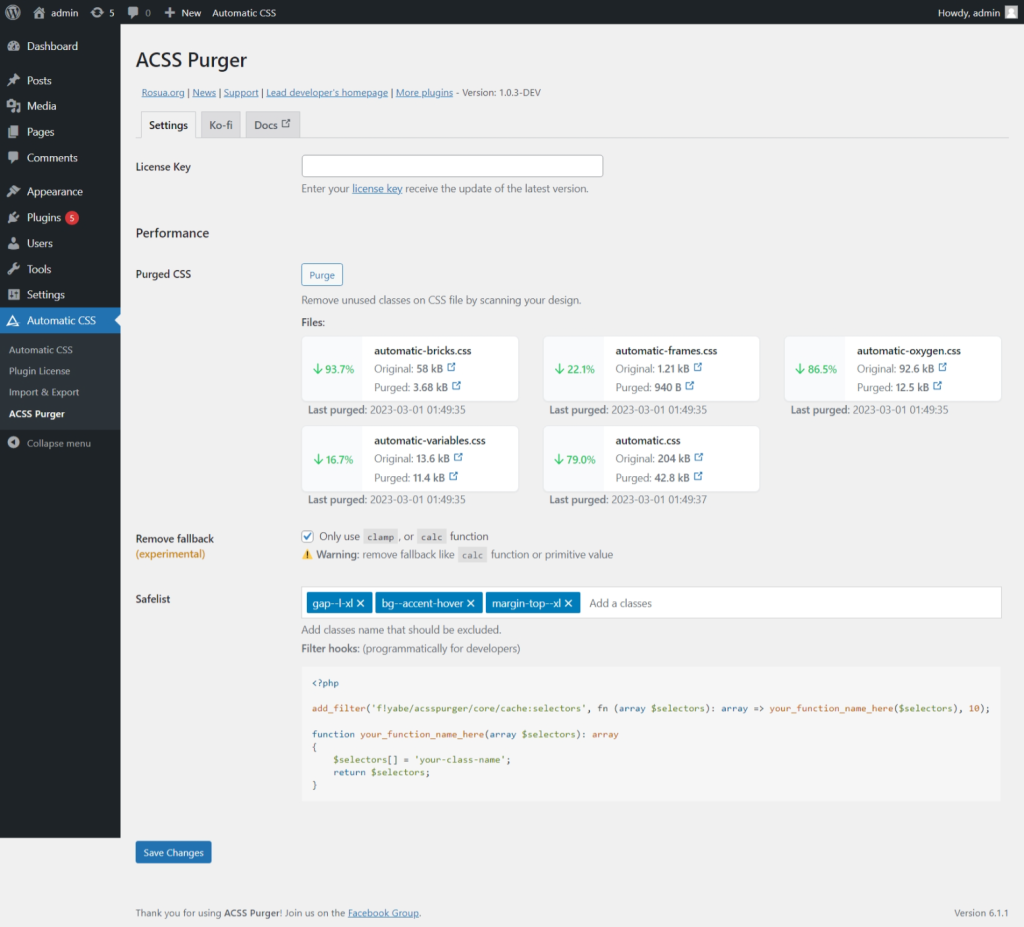Remove the margin-top--xl safelist tag
Screen dimensions: 1024x927
click(x=569, y=603)
